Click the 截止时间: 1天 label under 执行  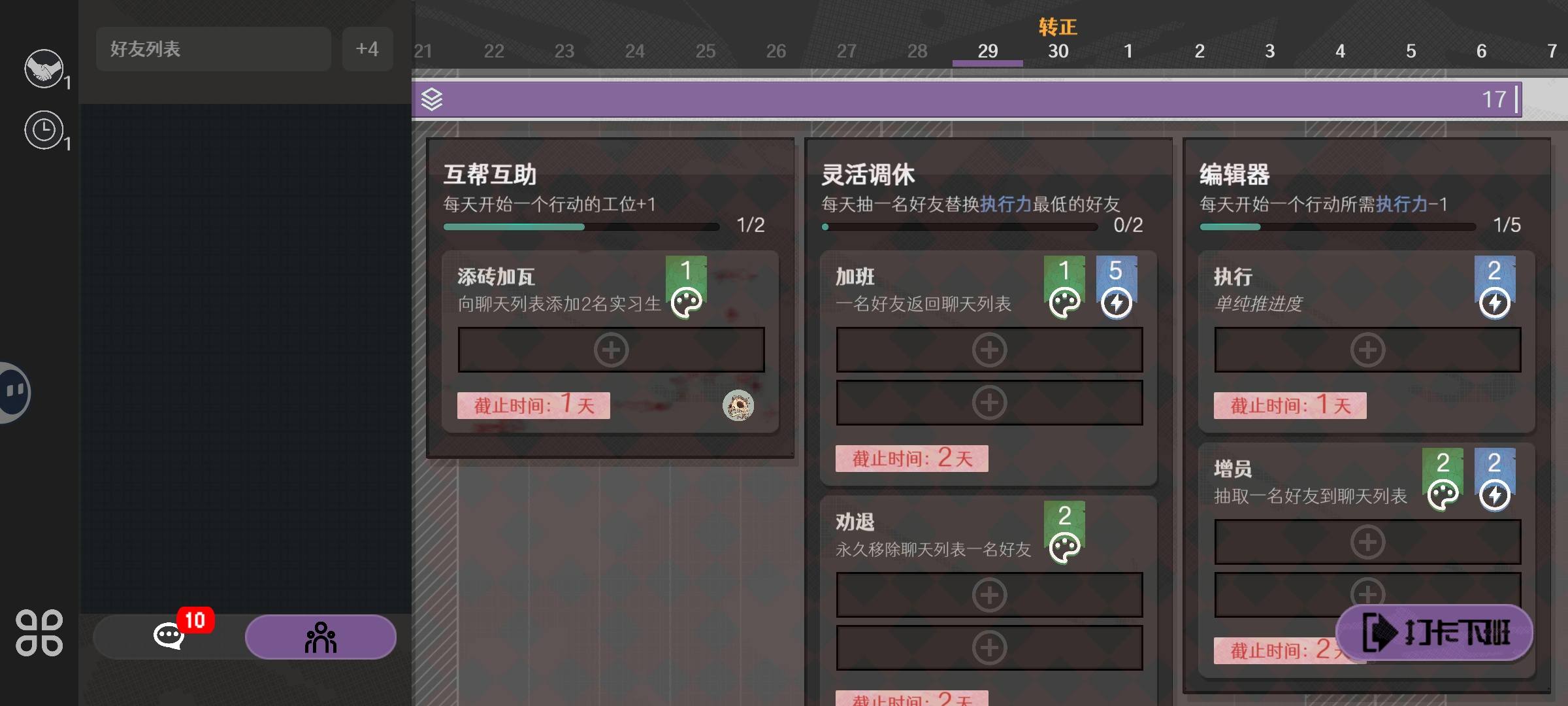click(x=1290, y=405)
